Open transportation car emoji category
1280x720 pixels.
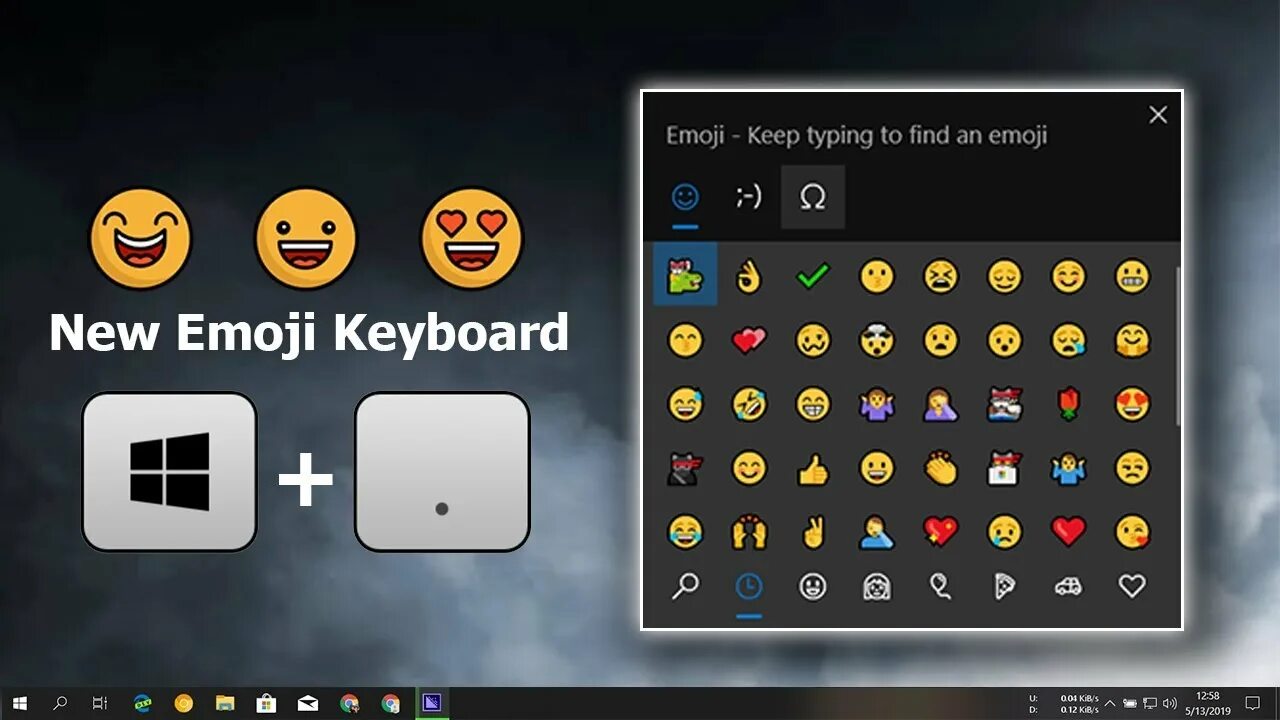tap(1068, 586)
